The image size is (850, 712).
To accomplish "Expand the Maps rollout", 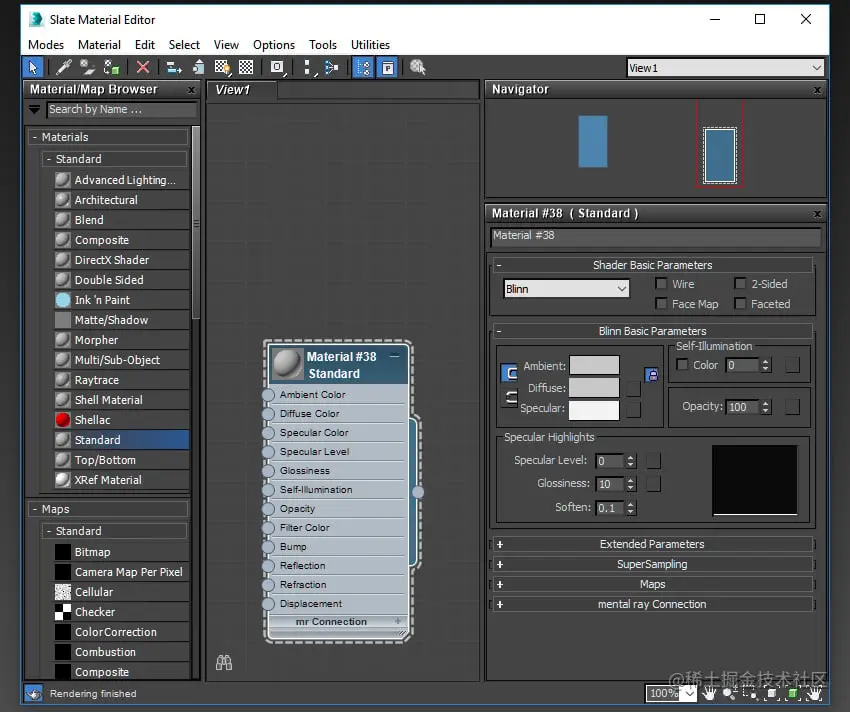I will 653,584.
